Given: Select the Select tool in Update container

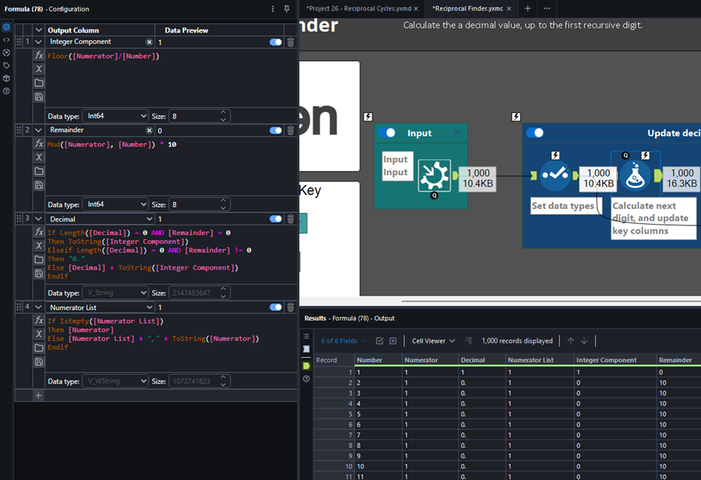Looking at the screenshot, I should (x=555, y=175).
